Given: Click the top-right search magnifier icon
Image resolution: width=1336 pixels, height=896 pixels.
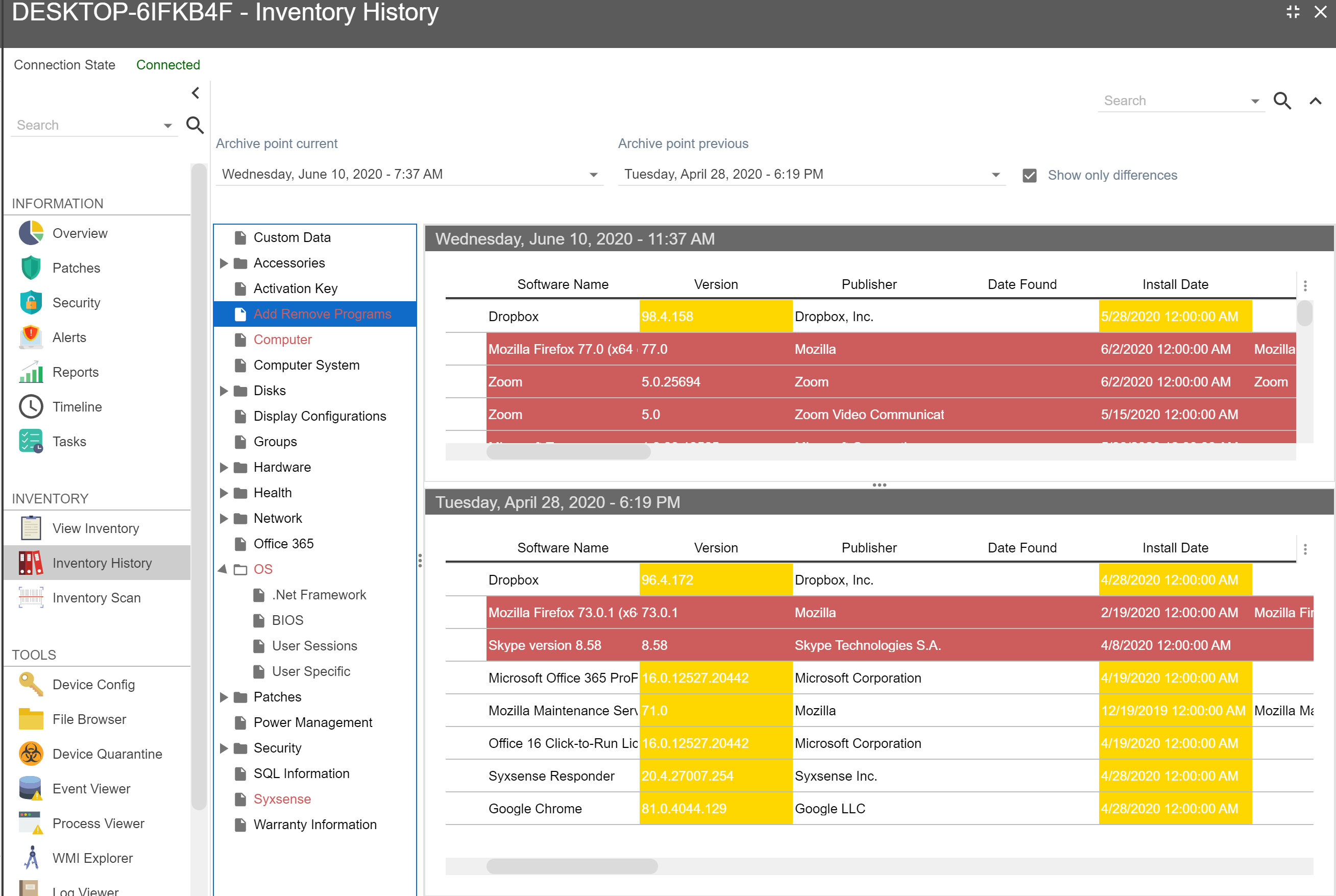Looking at the screenshot, I should 1282,101.
